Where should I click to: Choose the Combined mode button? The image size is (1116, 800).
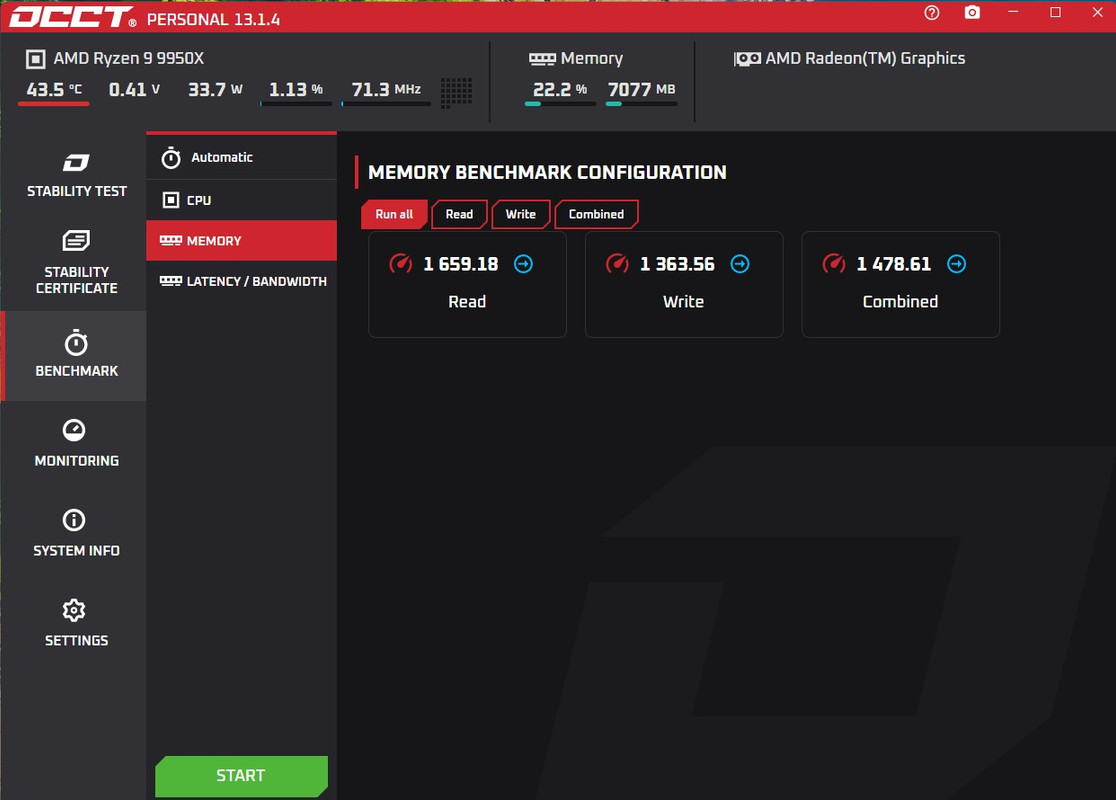tap(596, 214)
